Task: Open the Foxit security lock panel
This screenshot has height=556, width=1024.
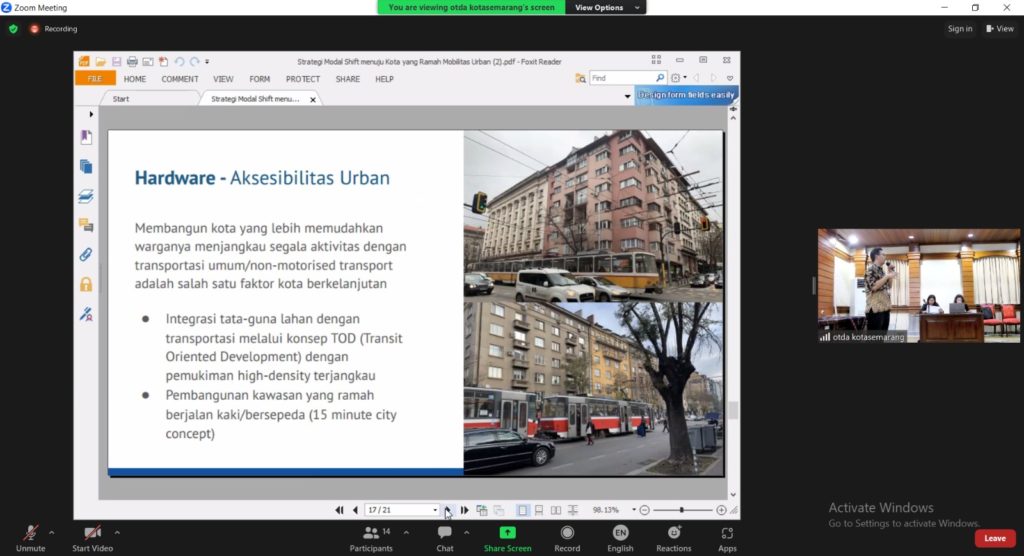Action: tap(86, 284)
